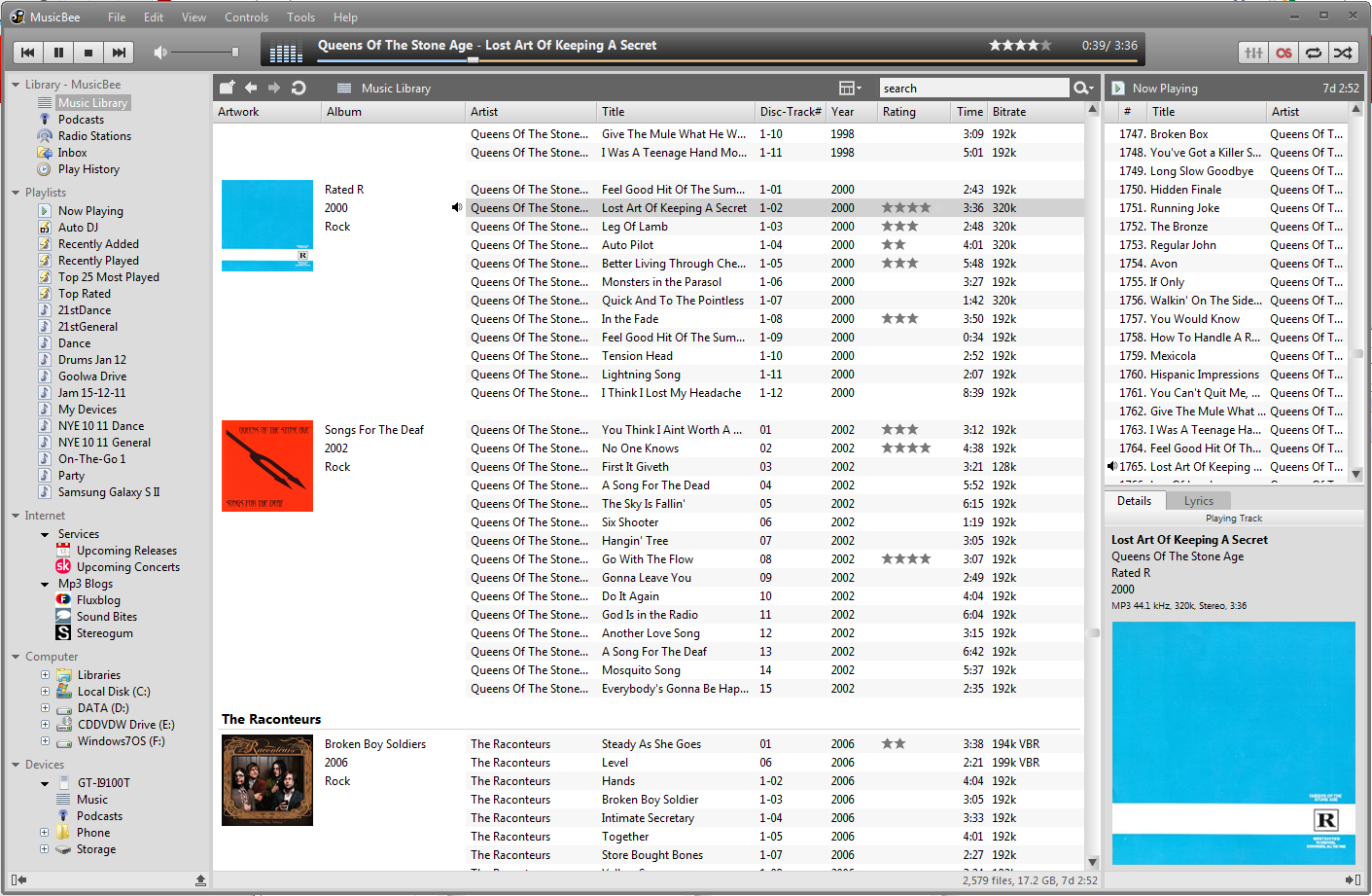Open the column layout dropdown

(847, 87)
